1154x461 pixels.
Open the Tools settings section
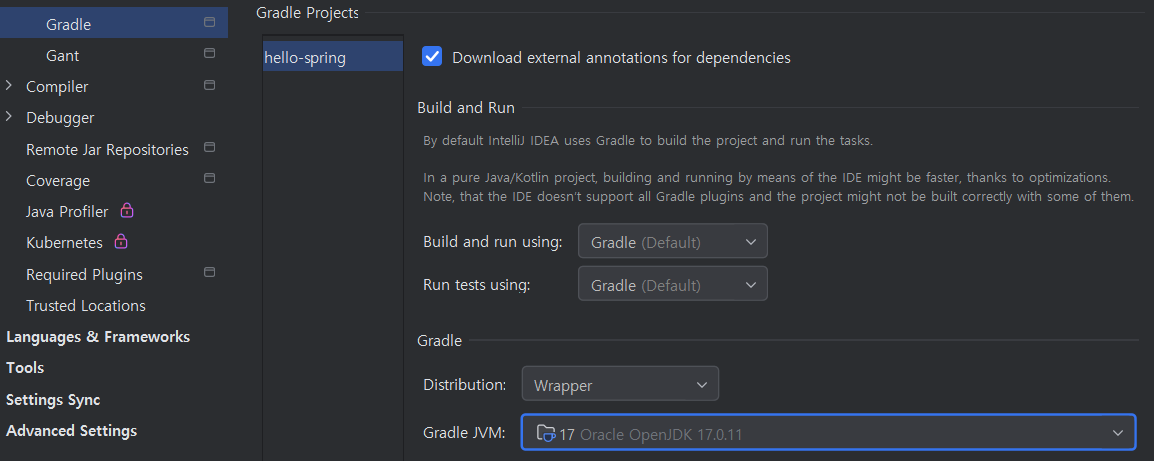point(25,367)
